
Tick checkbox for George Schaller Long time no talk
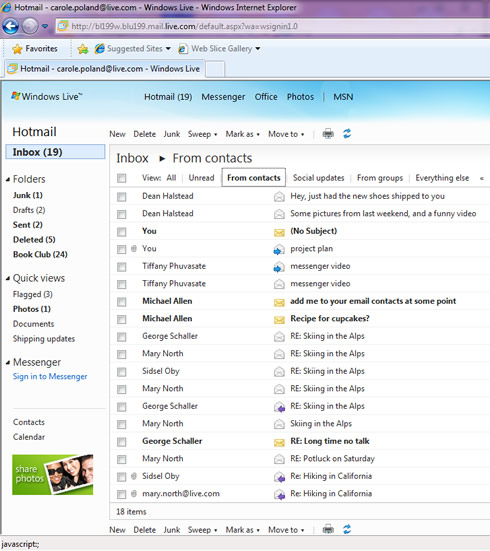click(122, 442)
